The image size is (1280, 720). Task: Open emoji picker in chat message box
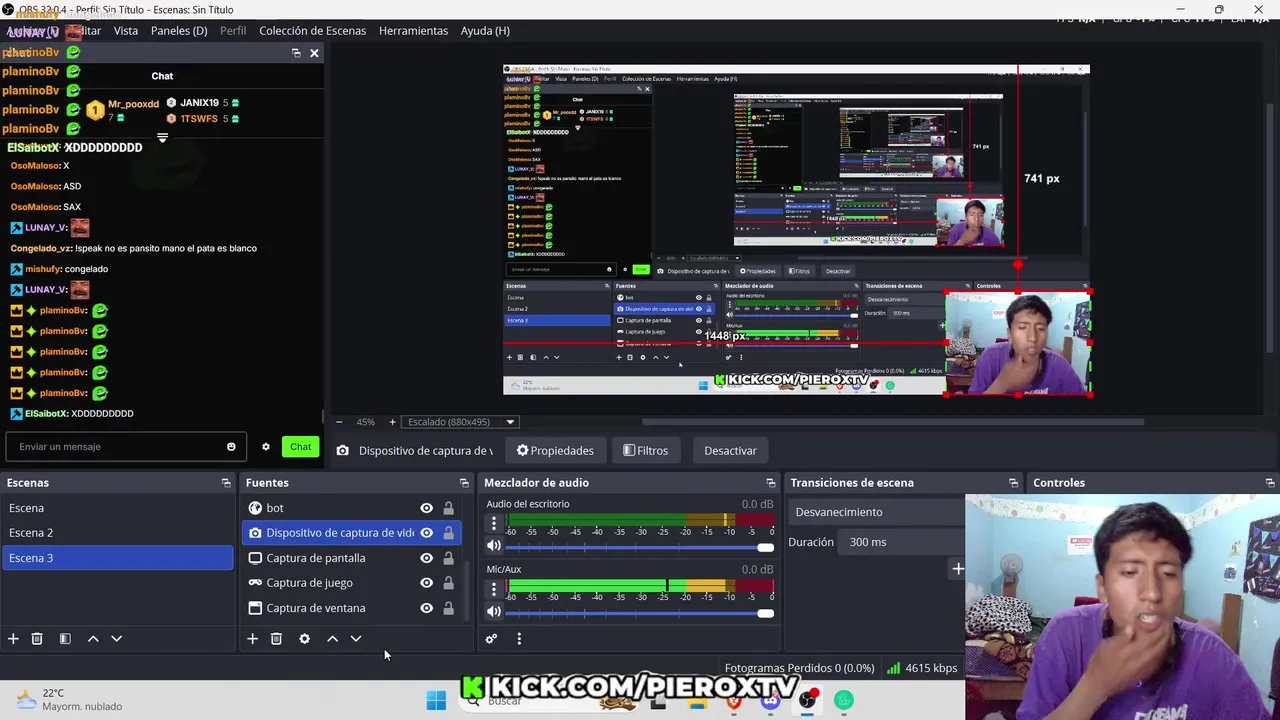[x=231, y=447]
